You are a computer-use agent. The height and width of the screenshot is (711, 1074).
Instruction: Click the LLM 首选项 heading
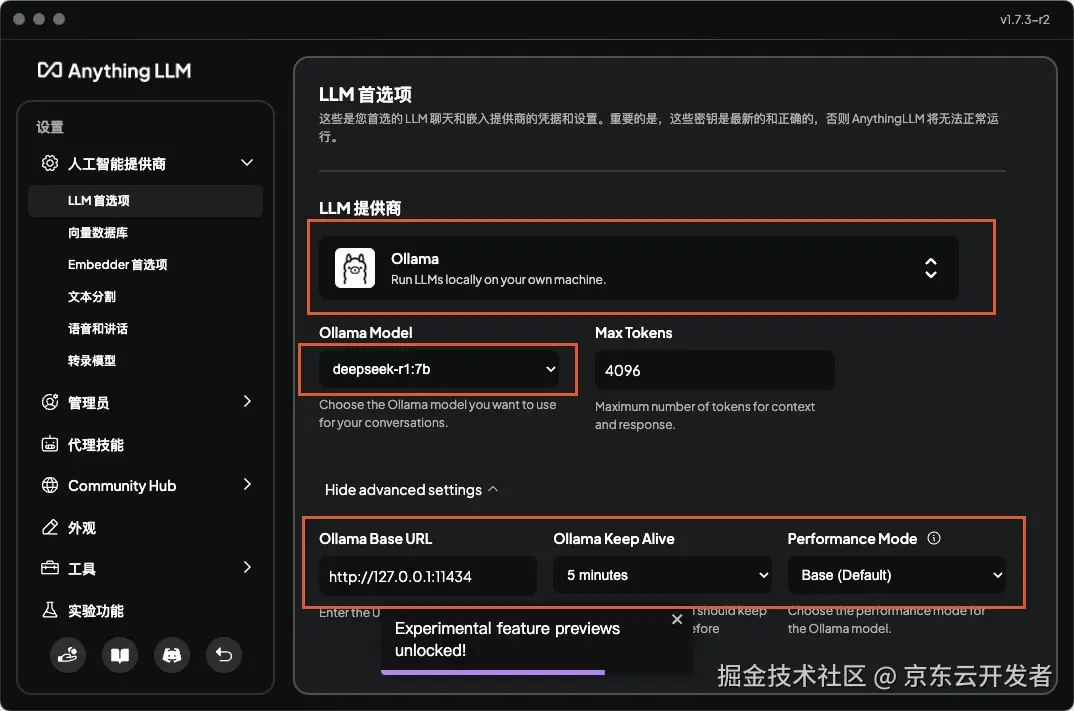365,95
